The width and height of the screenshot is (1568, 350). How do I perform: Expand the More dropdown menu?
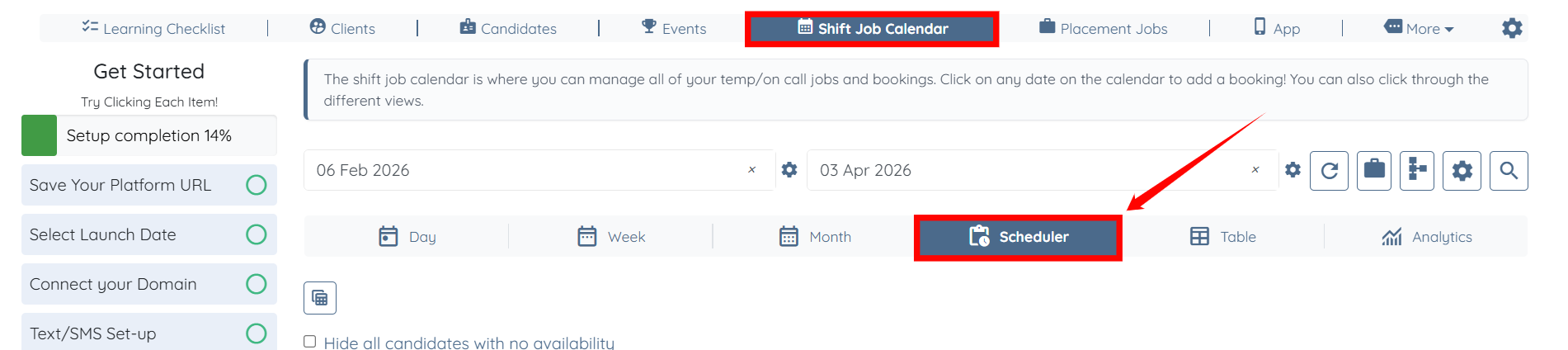point(1420,29)
